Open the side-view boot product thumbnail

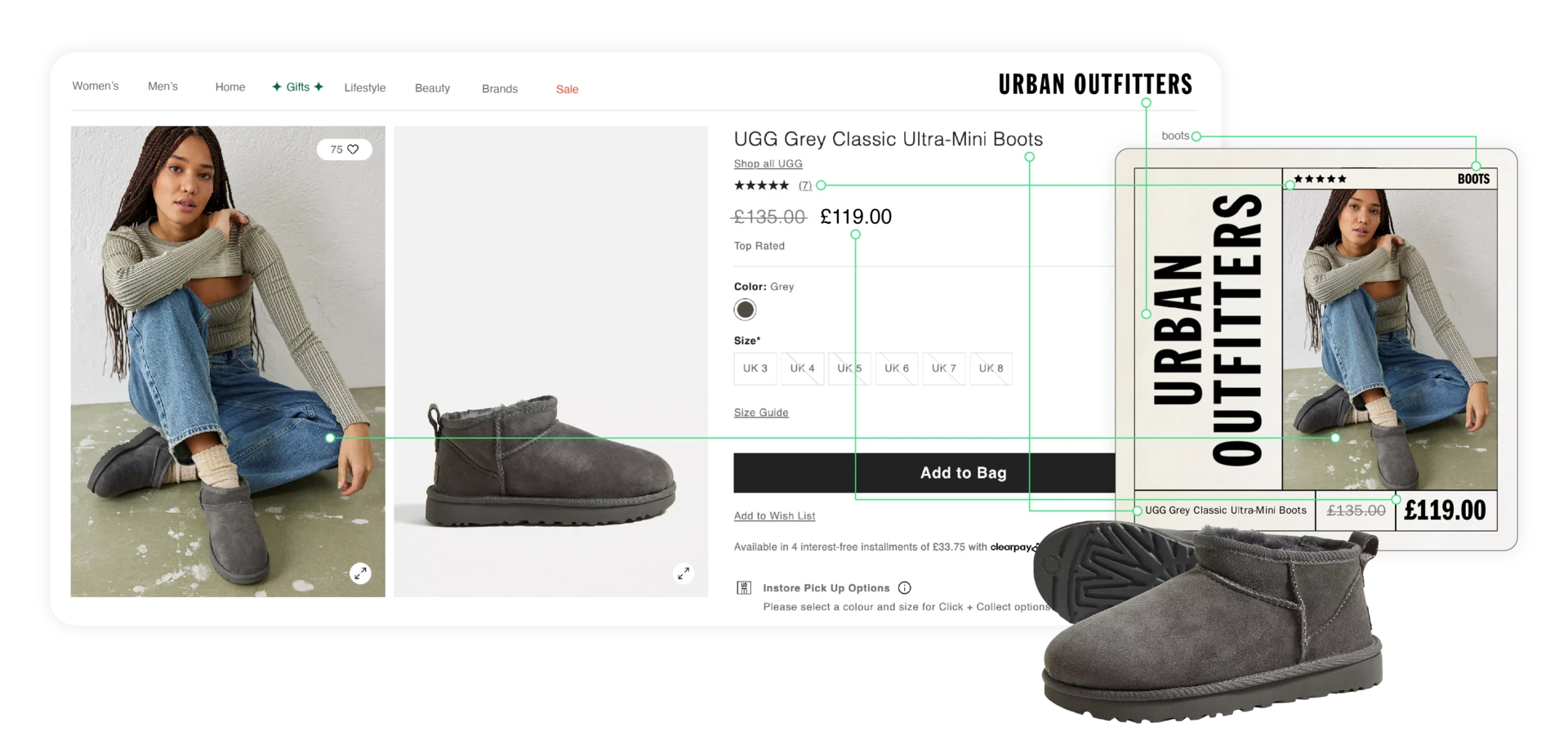(x=551, y=361)
